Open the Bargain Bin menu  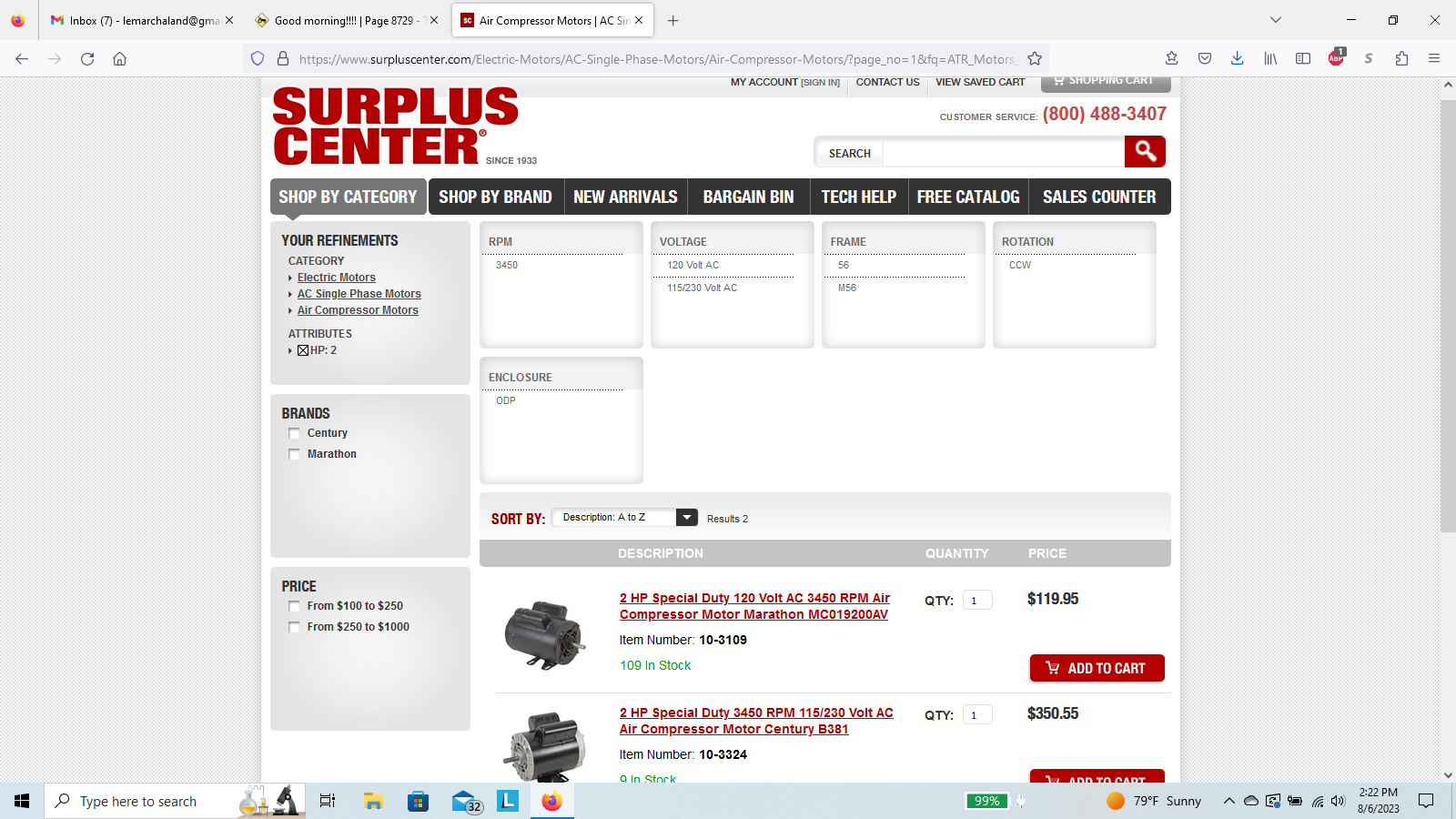748,197
